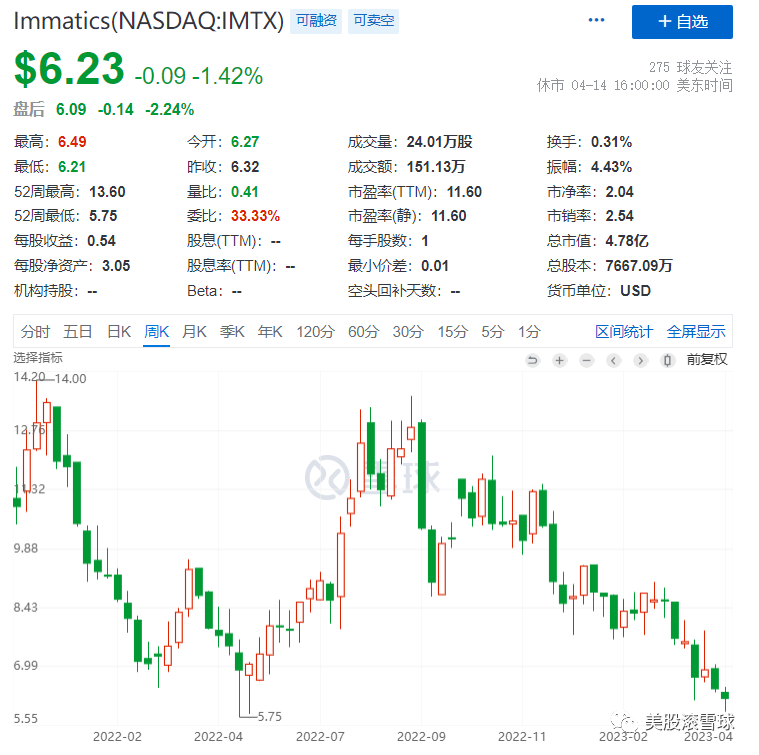This screenshot has width=759, height=755.
Task: Select the 日K daily chart tab
Action: coord(119,332)
